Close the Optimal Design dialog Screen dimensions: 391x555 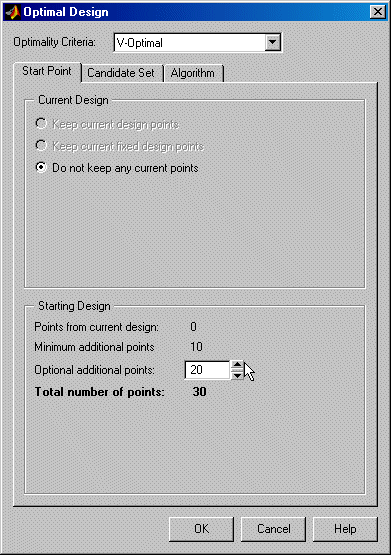[378, 12]
